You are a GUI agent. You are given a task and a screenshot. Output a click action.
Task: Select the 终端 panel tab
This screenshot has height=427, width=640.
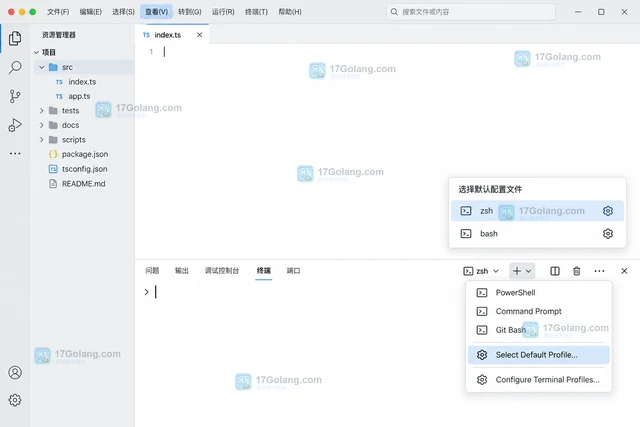264,271
